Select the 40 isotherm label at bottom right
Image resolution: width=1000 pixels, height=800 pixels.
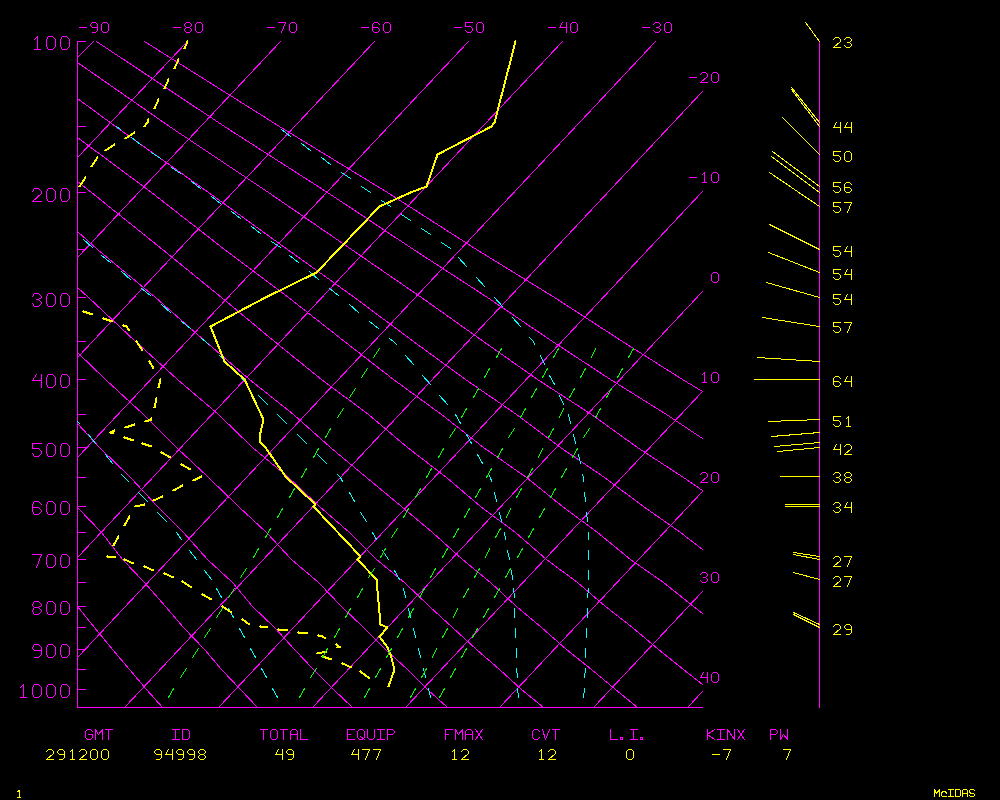point(709,678)
